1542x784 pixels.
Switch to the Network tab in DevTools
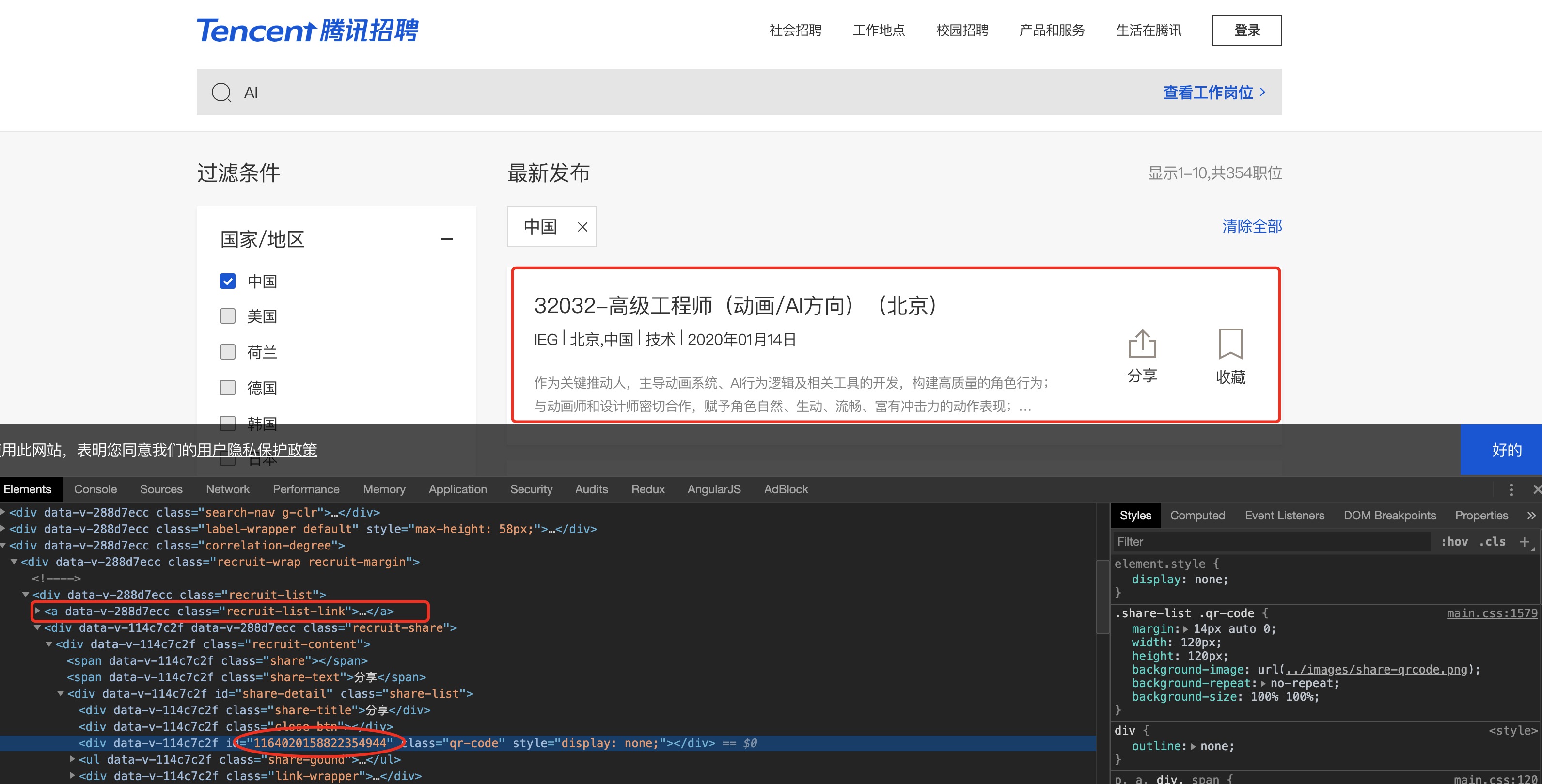click(227, 489)
